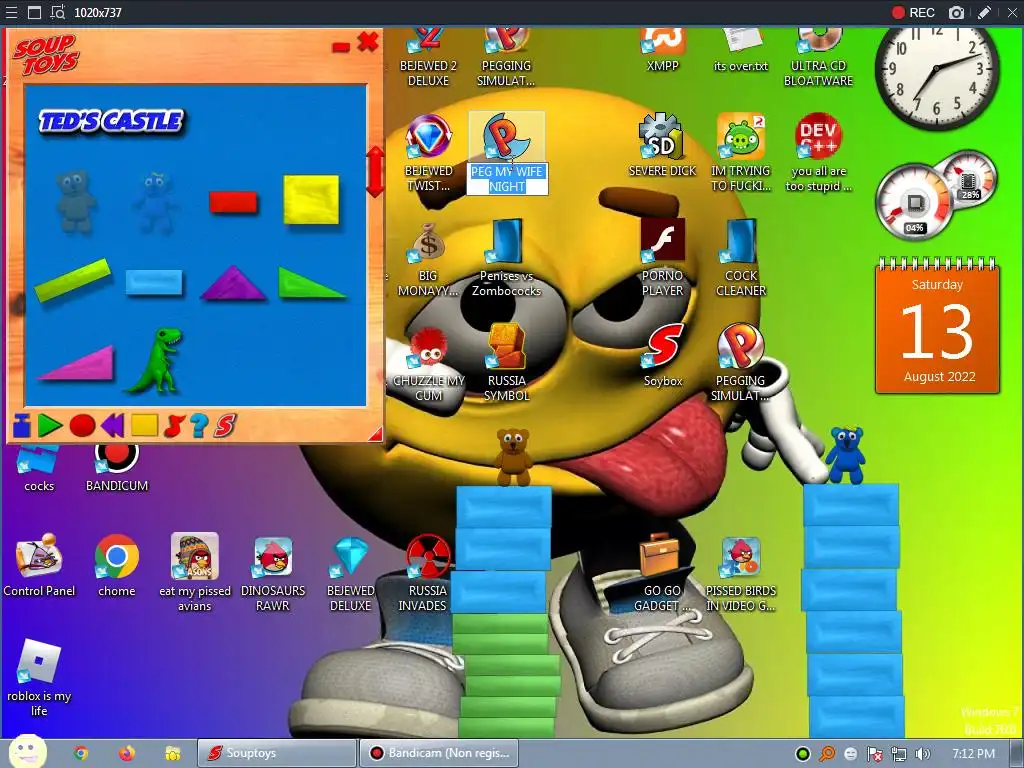Open the 1020x737 recording size selector
Screen dimensions: 1024x768
click(x=98, y=12)
